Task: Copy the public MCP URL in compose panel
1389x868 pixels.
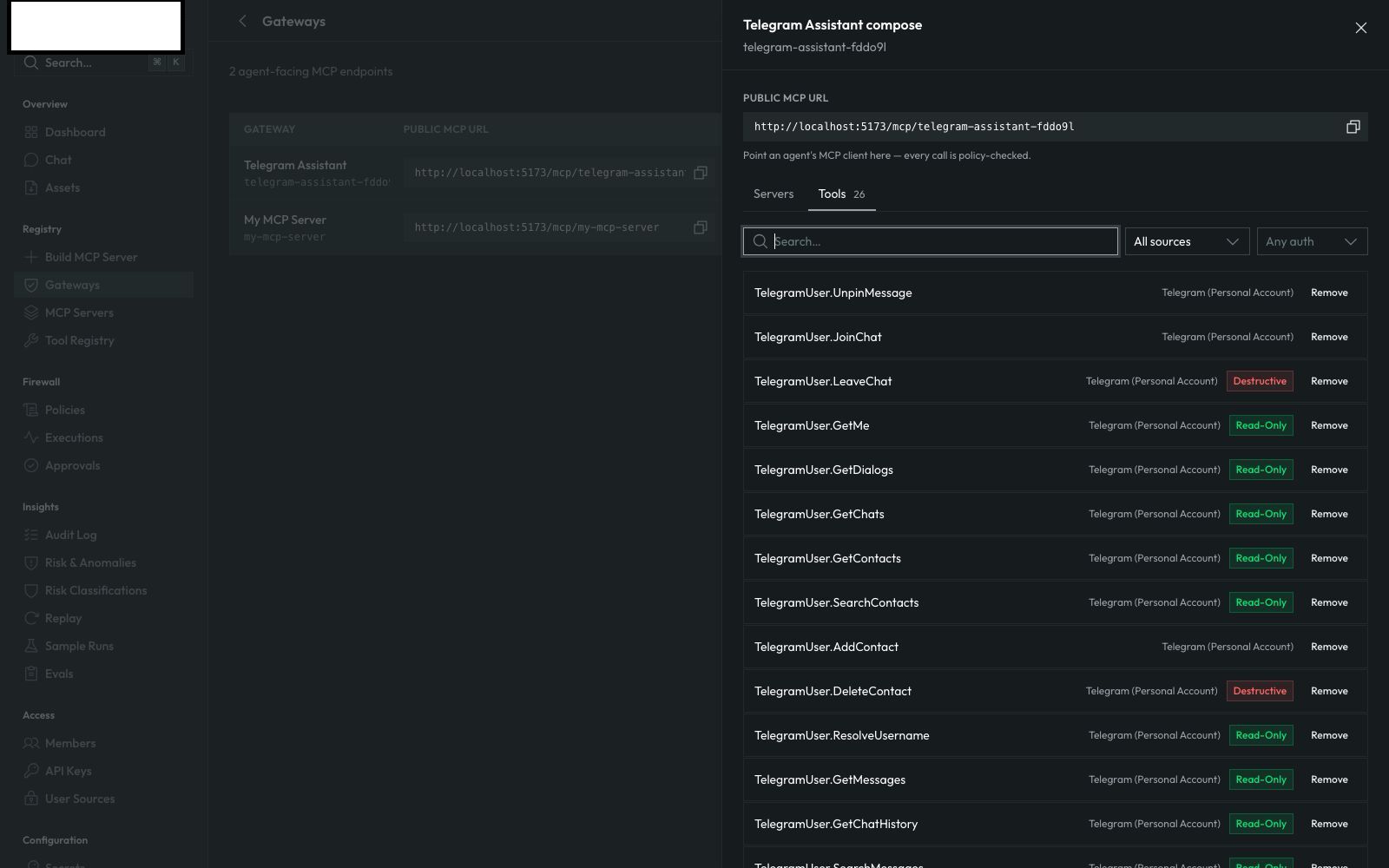Action: pyautogui.click(x=1353, y=127)
